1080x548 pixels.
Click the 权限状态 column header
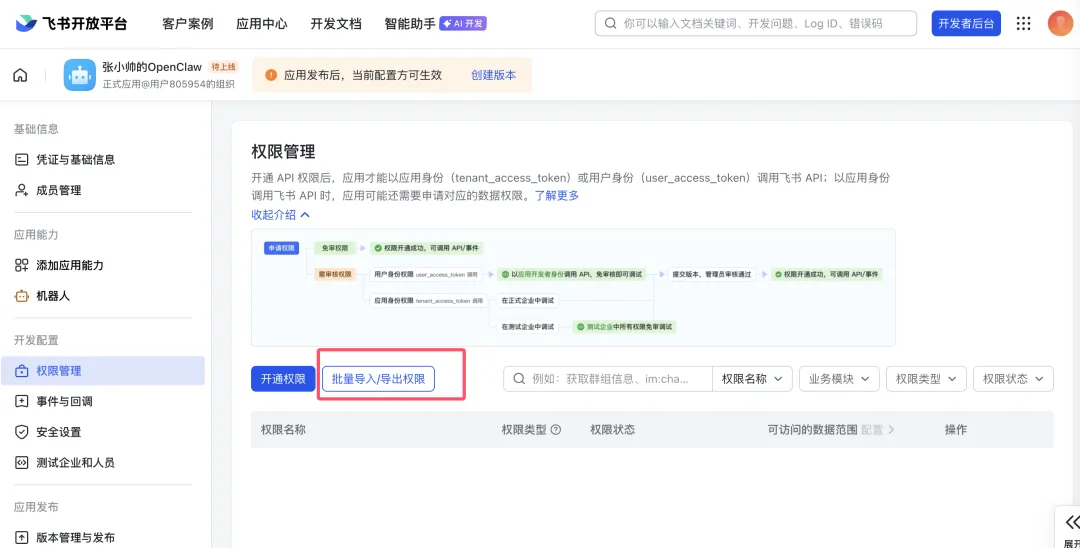click(x=612, y=430)
